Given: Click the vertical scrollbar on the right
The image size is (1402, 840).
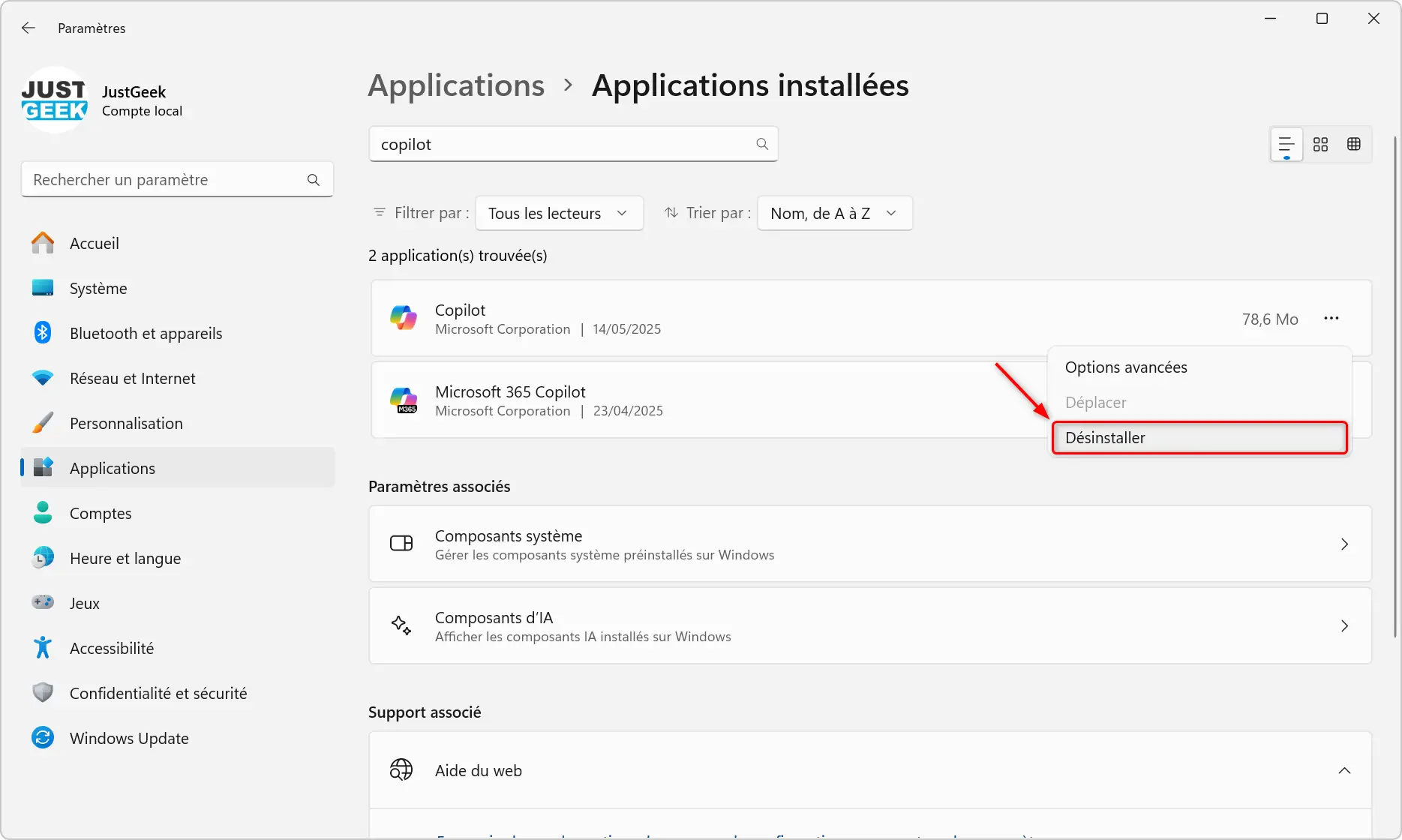Looking at the screenshot, I should tap(1394, 386).
